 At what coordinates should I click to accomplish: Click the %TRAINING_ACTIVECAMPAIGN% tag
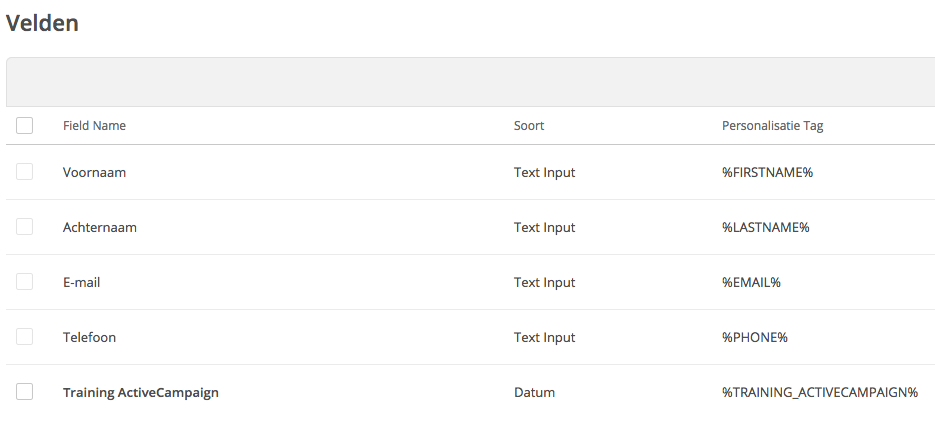click(x=819, y=392)
